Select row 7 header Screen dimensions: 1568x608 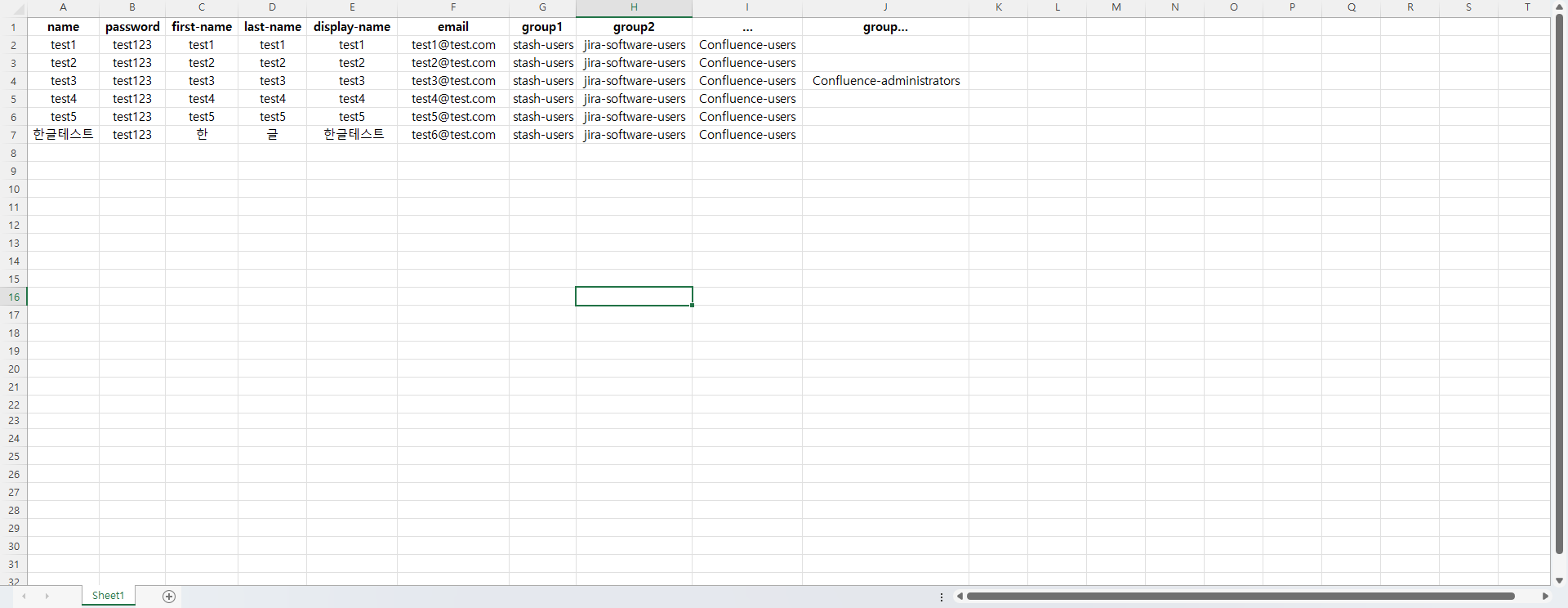(x=14, y=135)
